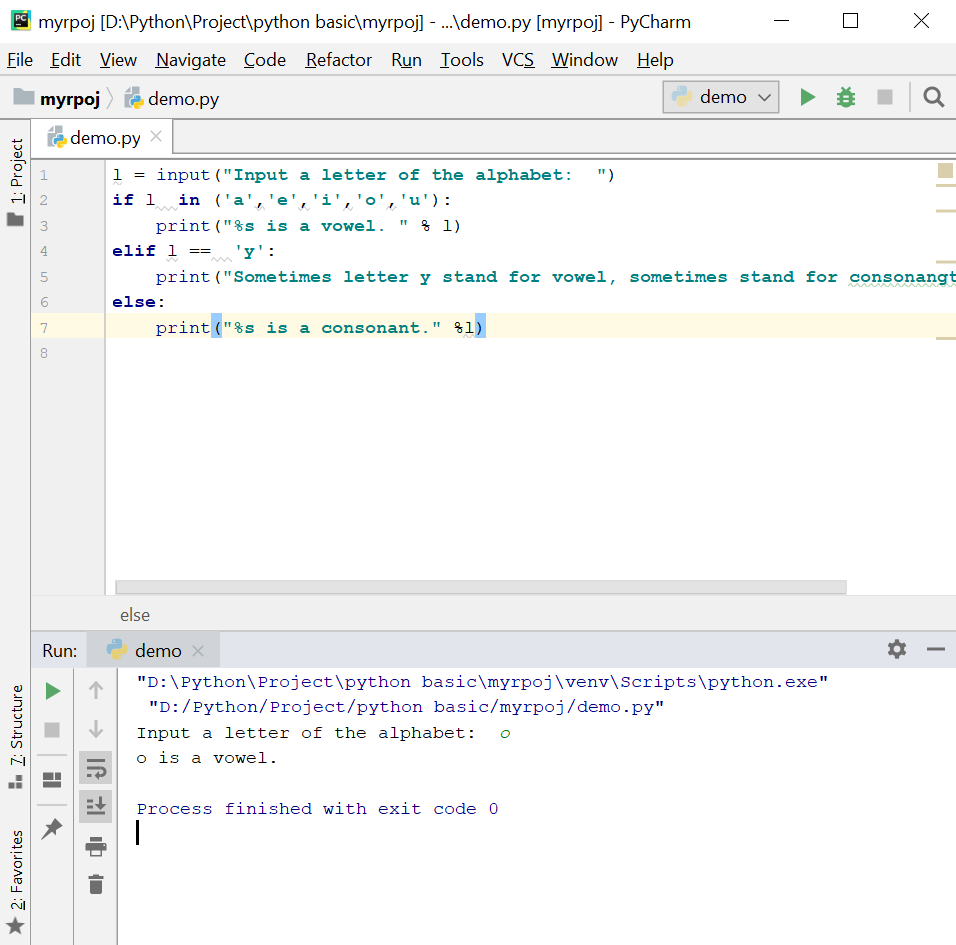Click the gray stop button in the top toolbar
The width and height of the screenshot is (956, 945).
pos(885,97)
